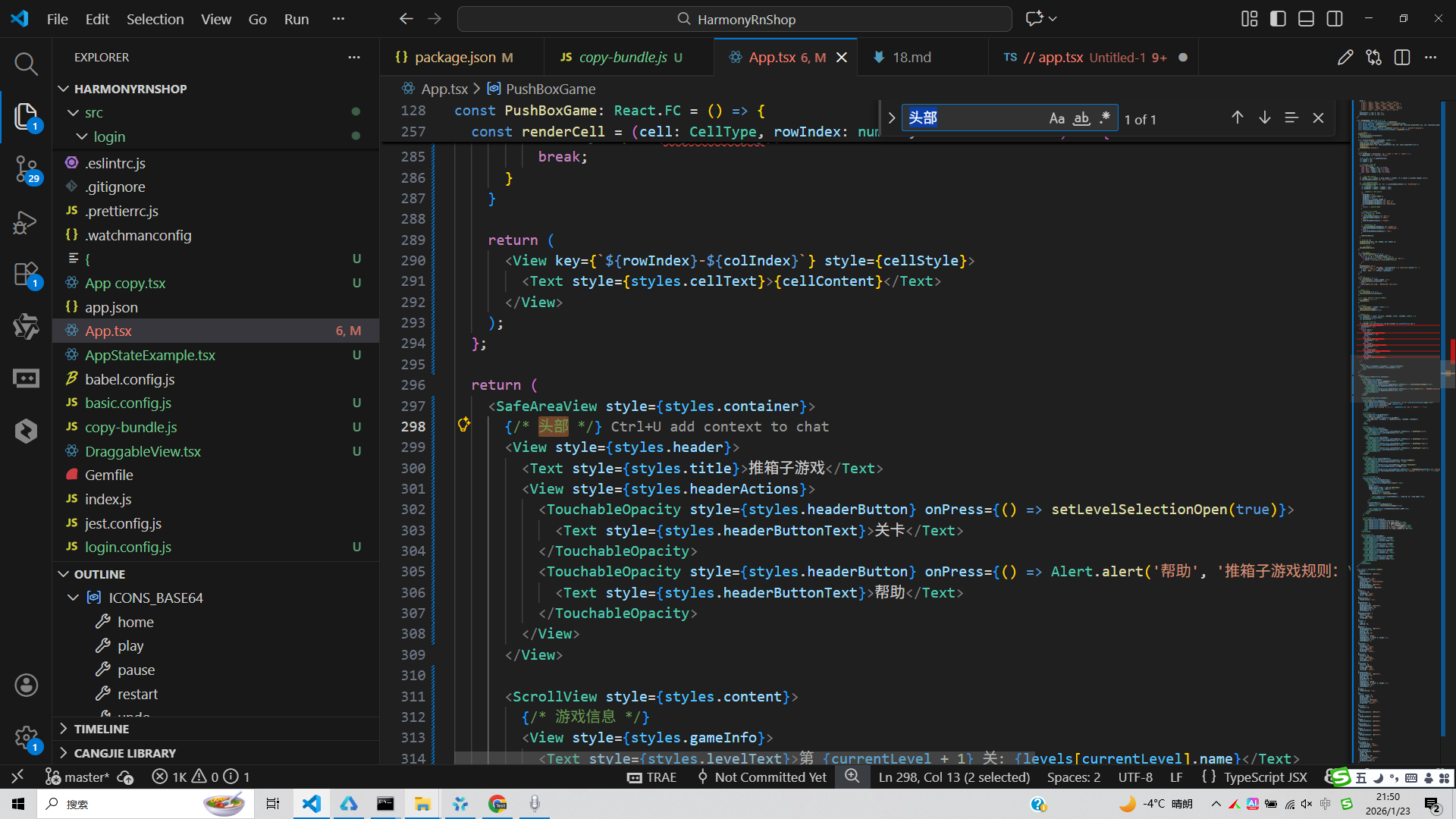Click the lightbulb code action icon
1456x819 pixels.
(x=463, y=425)
